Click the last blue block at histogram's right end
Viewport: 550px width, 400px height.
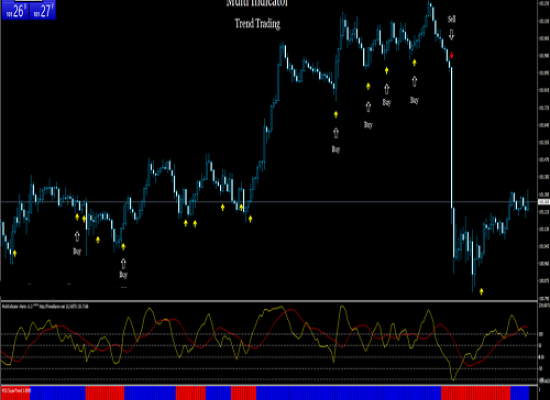coord(519,393)
